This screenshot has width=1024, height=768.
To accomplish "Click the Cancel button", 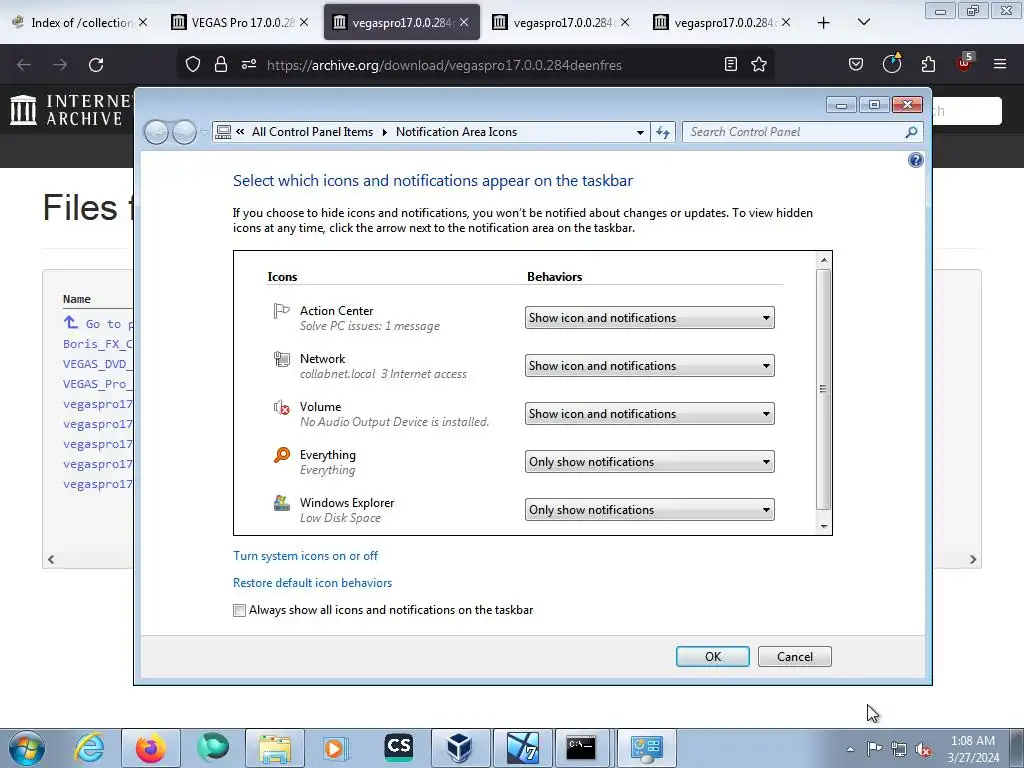I will coord(794,656).
